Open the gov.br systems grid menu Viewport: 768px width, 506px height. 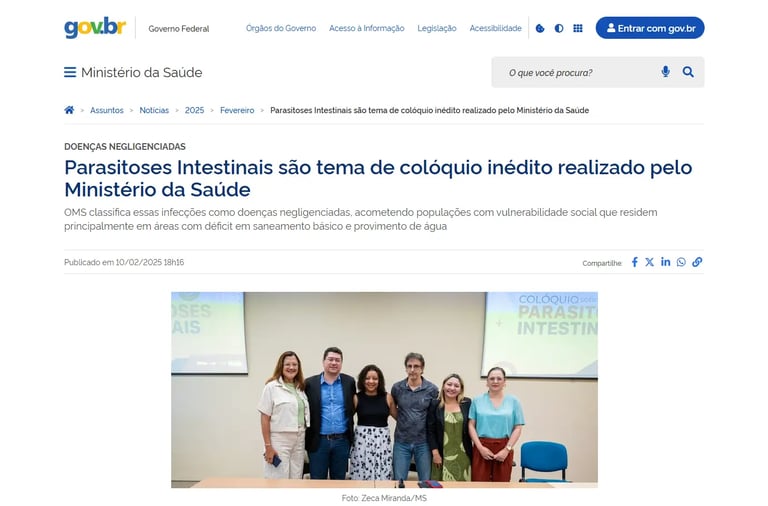pyautogui.click(x=578, y=28)
